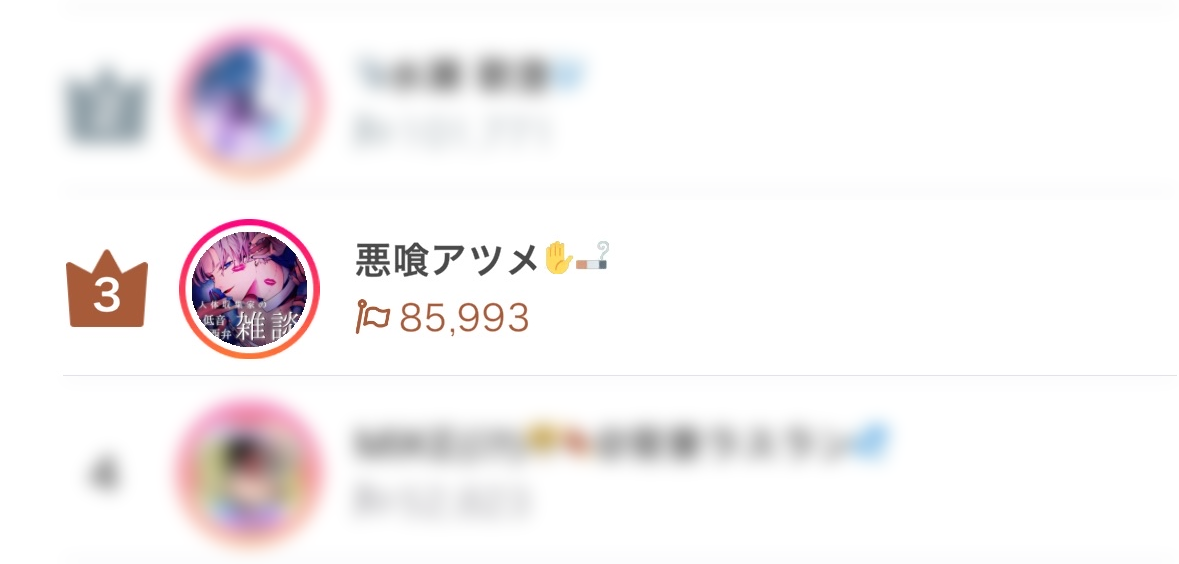This screenshot has height=564, width=1179.
Task: Open the blurred avatar in the fourth-ranked row
Action: [250, 474]
